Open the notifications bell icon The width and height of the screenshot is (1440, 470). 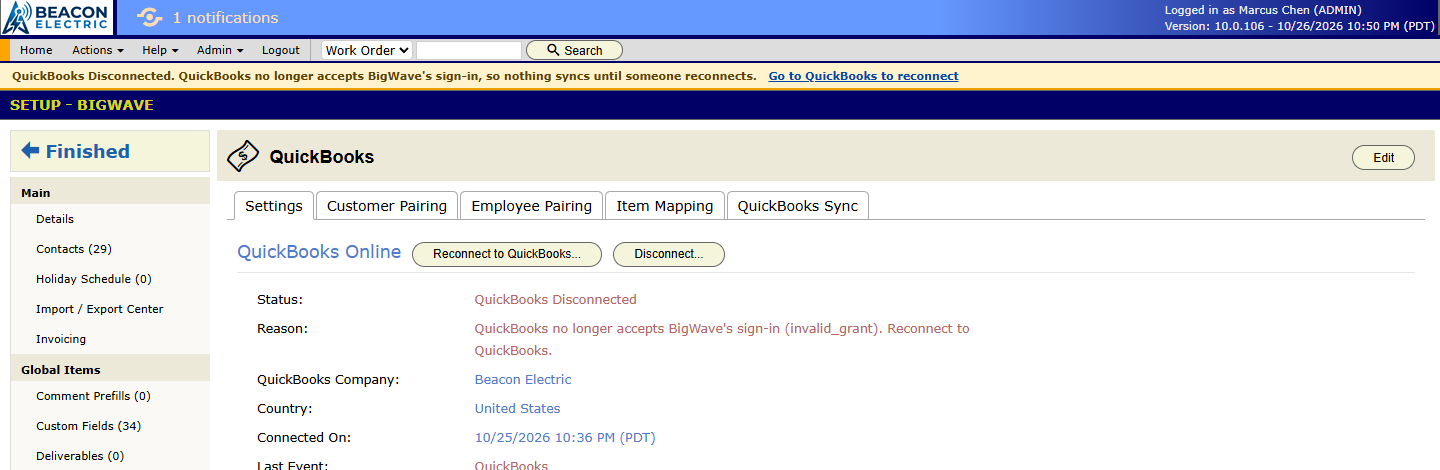click(x=149, y=17)
